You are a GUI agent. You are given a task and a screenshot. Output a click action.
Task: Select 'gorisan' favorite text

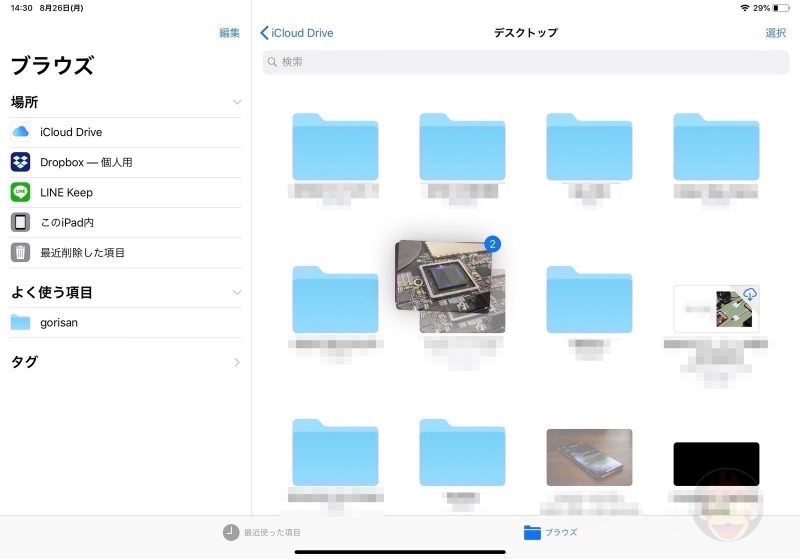tap(59, 322)
